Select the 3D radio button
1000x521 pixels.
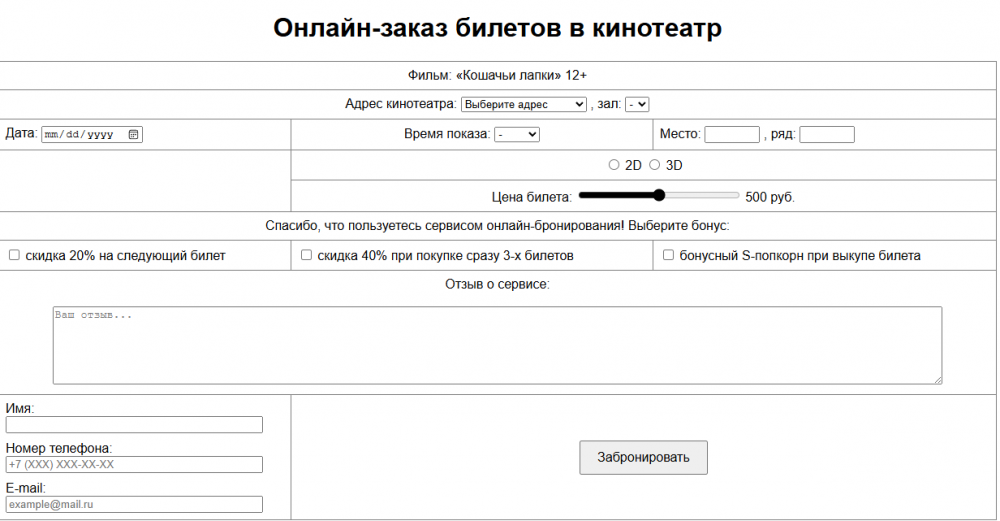pyautogui.click(x=654, y=165)
